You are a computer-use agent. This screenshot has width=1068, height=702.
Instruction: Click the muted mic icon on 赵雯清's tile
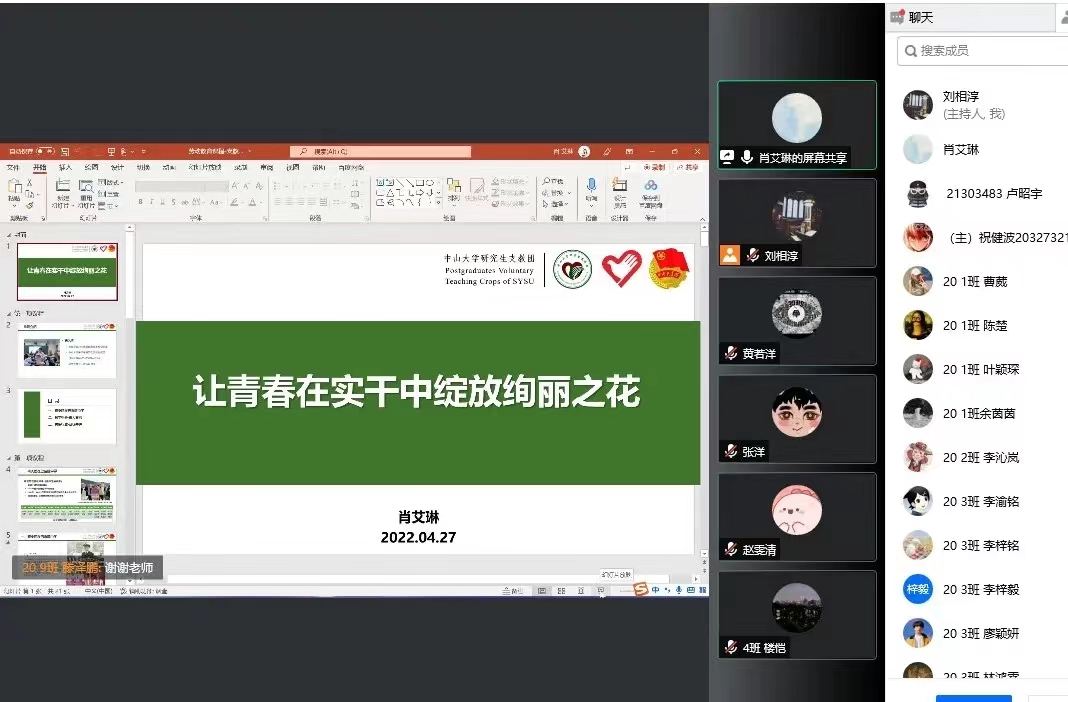[731, 550]
